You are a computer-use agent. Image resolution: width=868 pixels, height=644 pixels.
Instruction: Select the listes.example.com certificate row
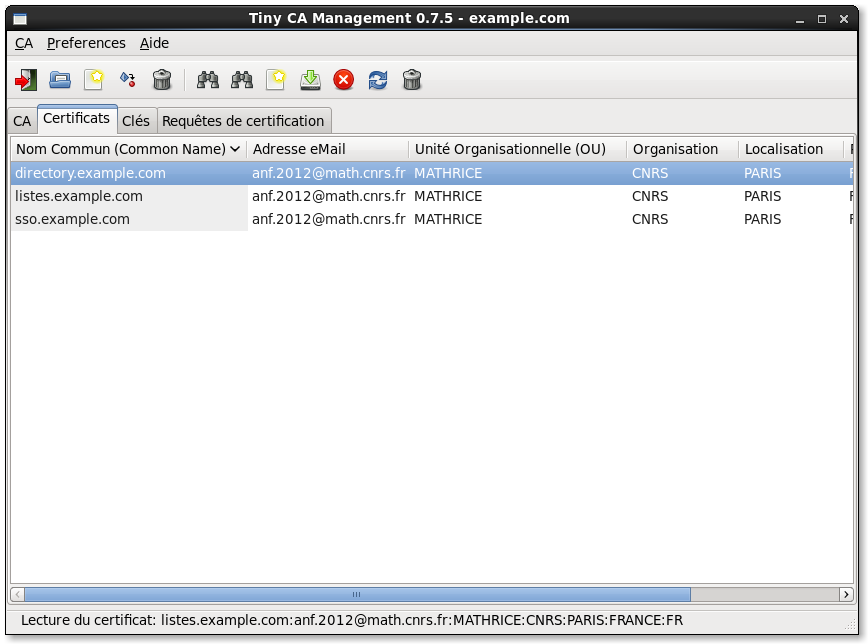tap(432, 196)
